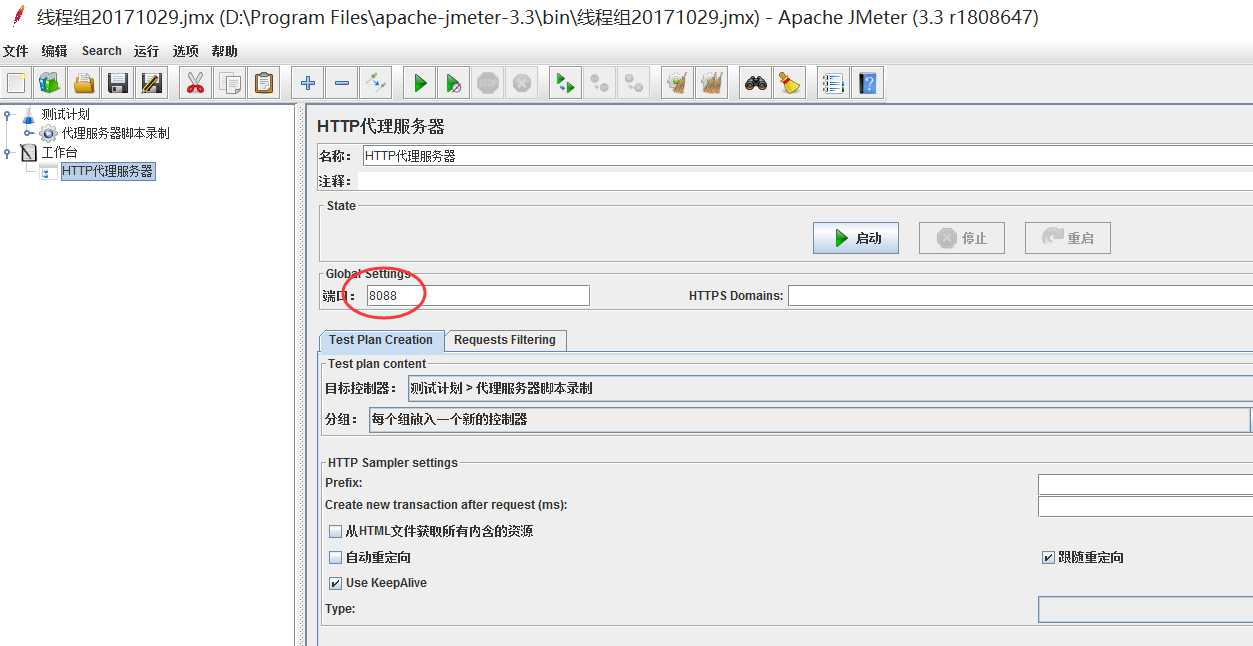Select 测试计划 in the tree

click(x=65, y=114)
